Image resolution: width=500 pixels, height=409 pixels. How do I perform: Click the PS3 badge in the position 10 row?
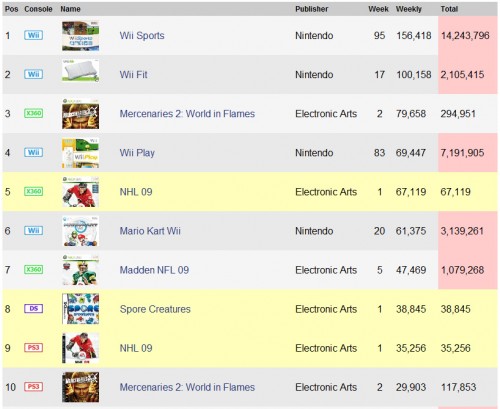tap(33, 387)
